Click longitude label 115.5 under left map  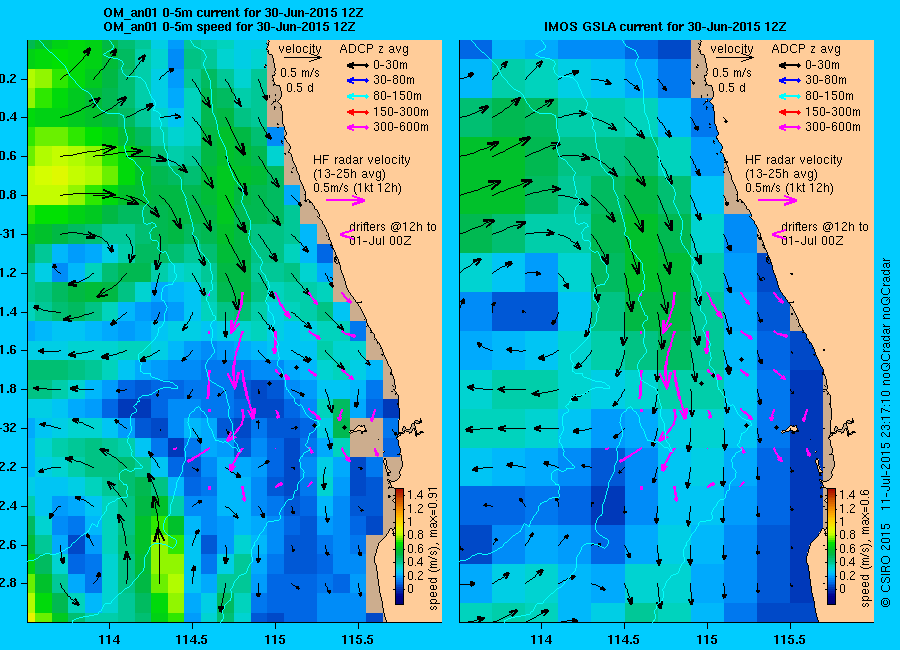tap(358, 640)
